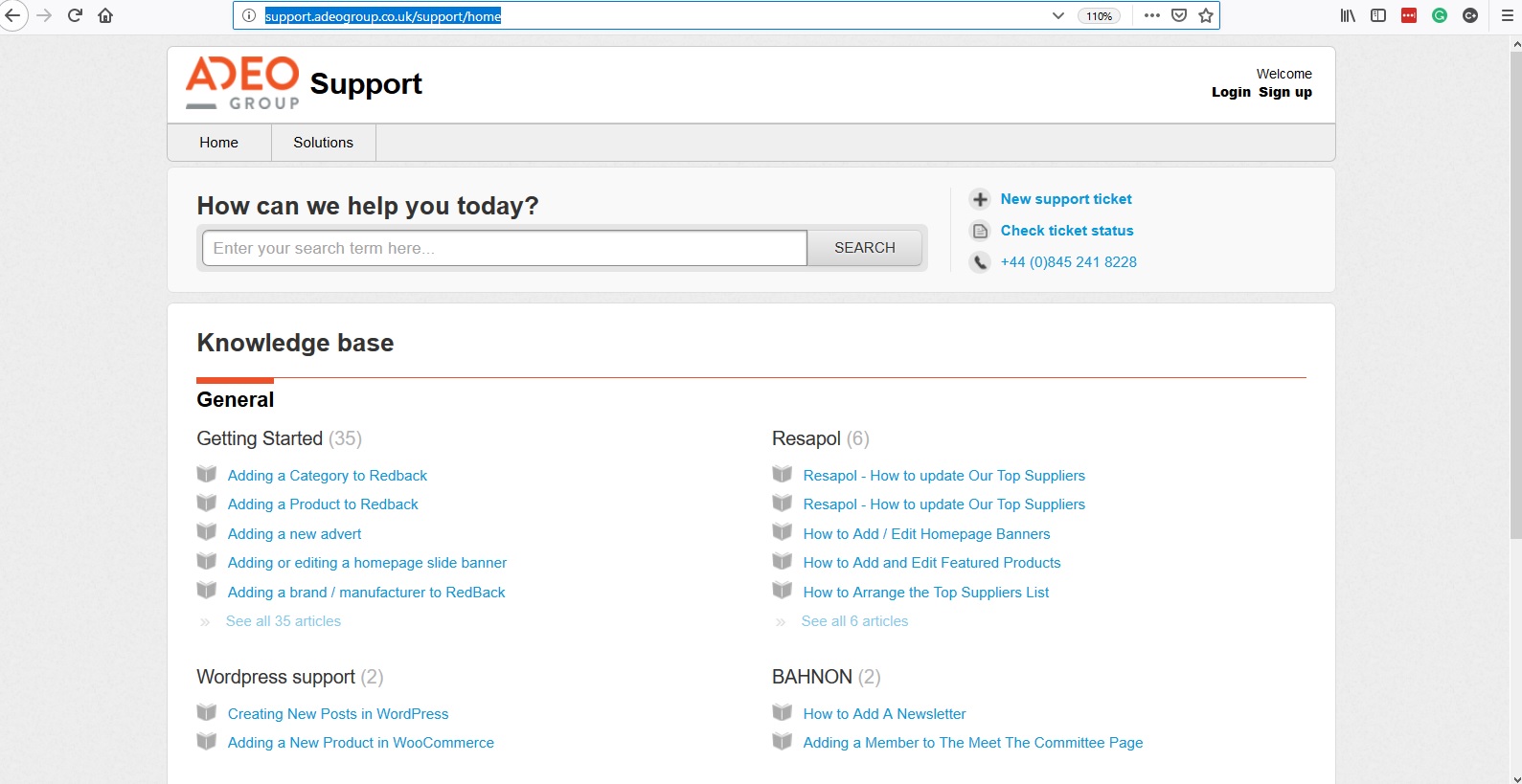Open the address bar history dropdown arrow
The height and width of the screenshot is (784, 1522).
click(1057, 15)
